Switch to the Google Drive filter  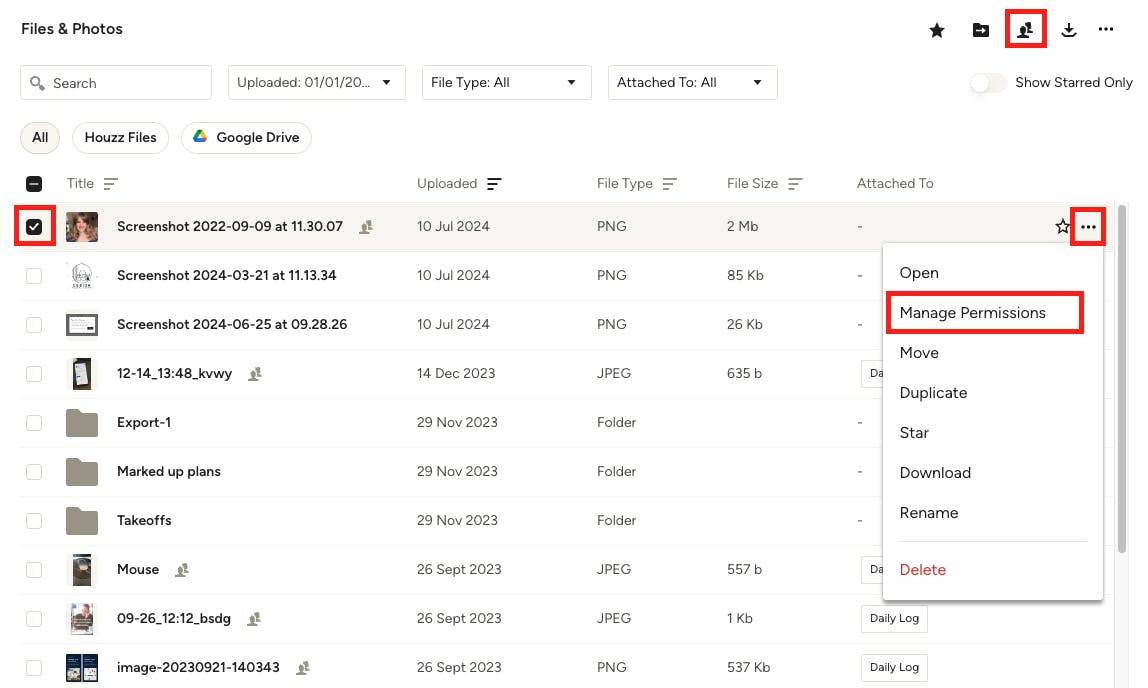(246, 138)
